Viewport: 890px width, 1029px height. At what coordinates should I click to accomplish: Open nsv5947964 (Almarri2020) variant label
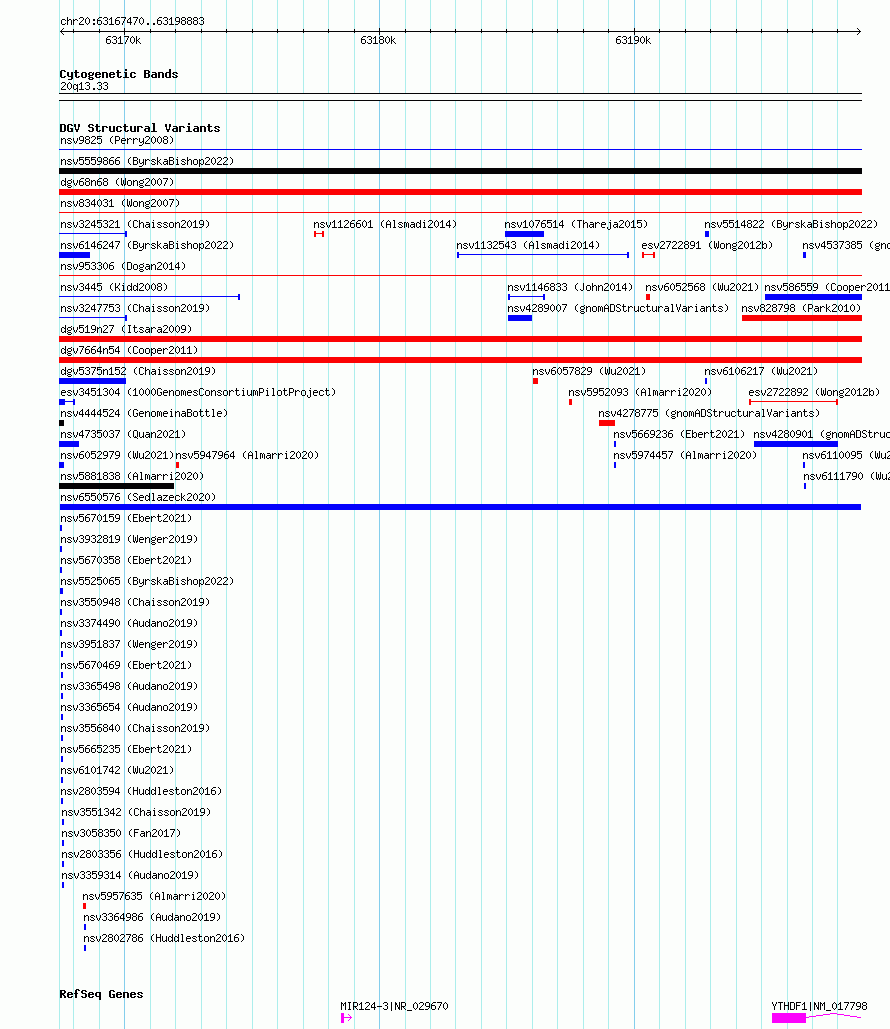pos(247,455)
